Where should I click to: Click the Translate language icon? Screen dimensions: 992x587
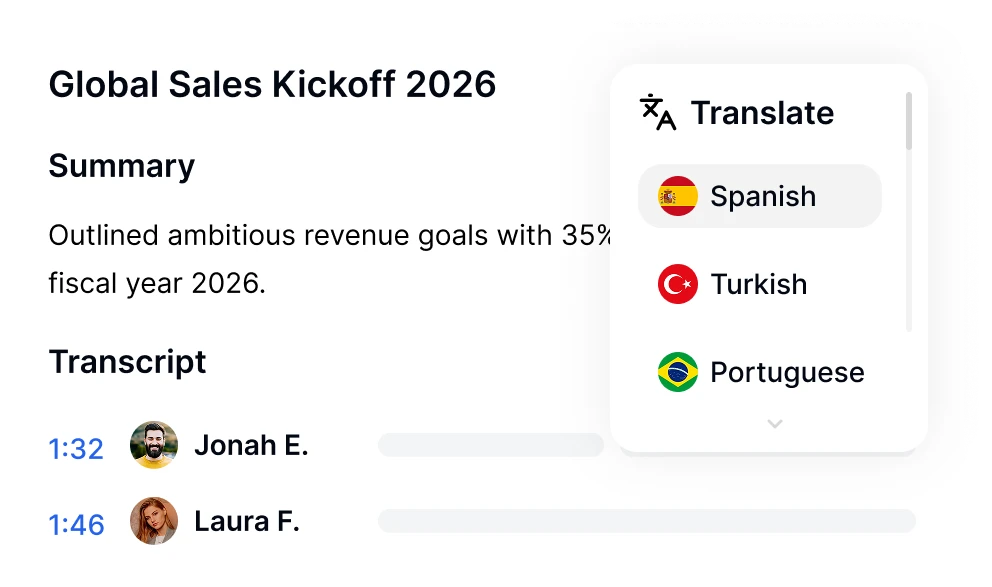click(658, 113)
